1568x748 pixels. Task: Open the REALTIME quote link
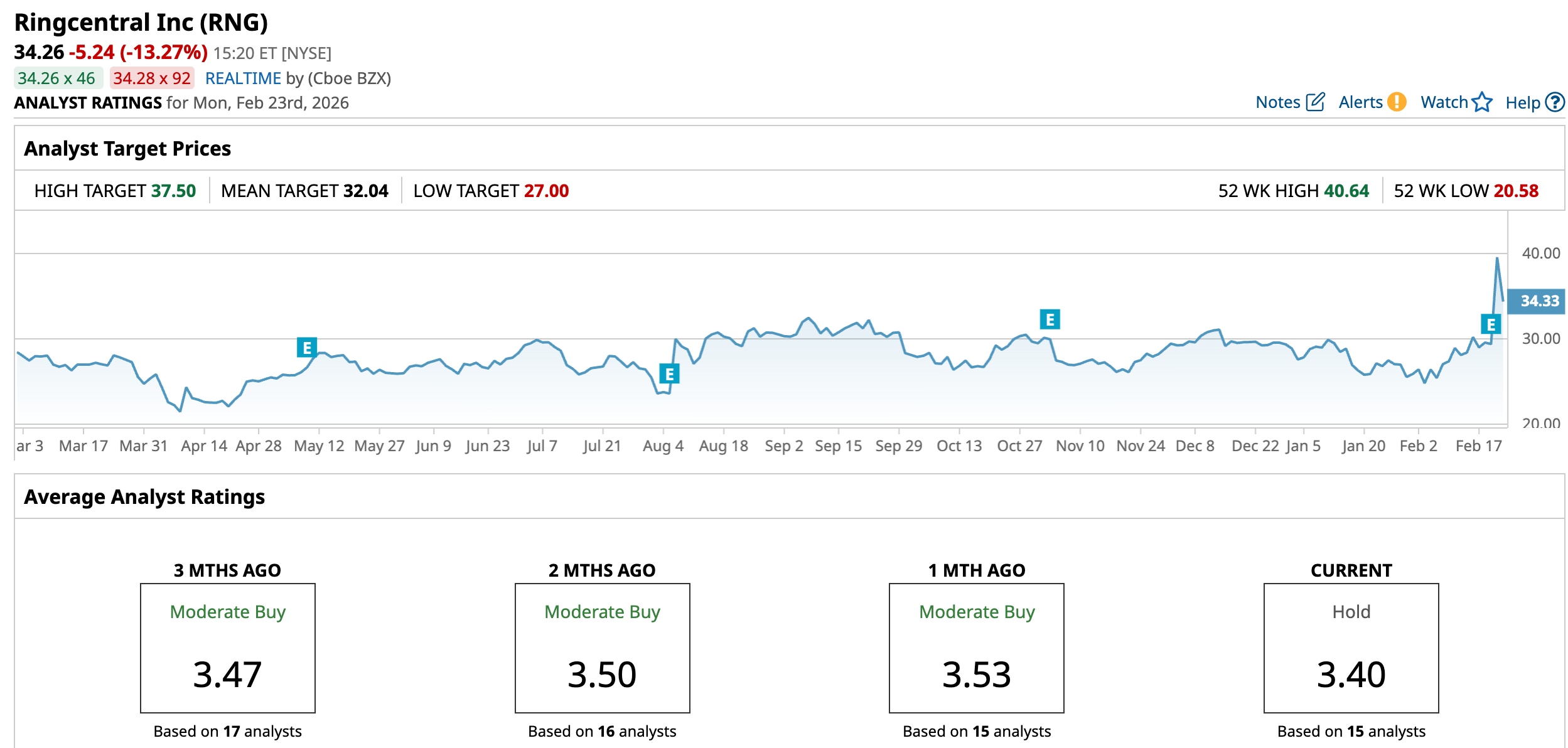click(x=243, y=78)
